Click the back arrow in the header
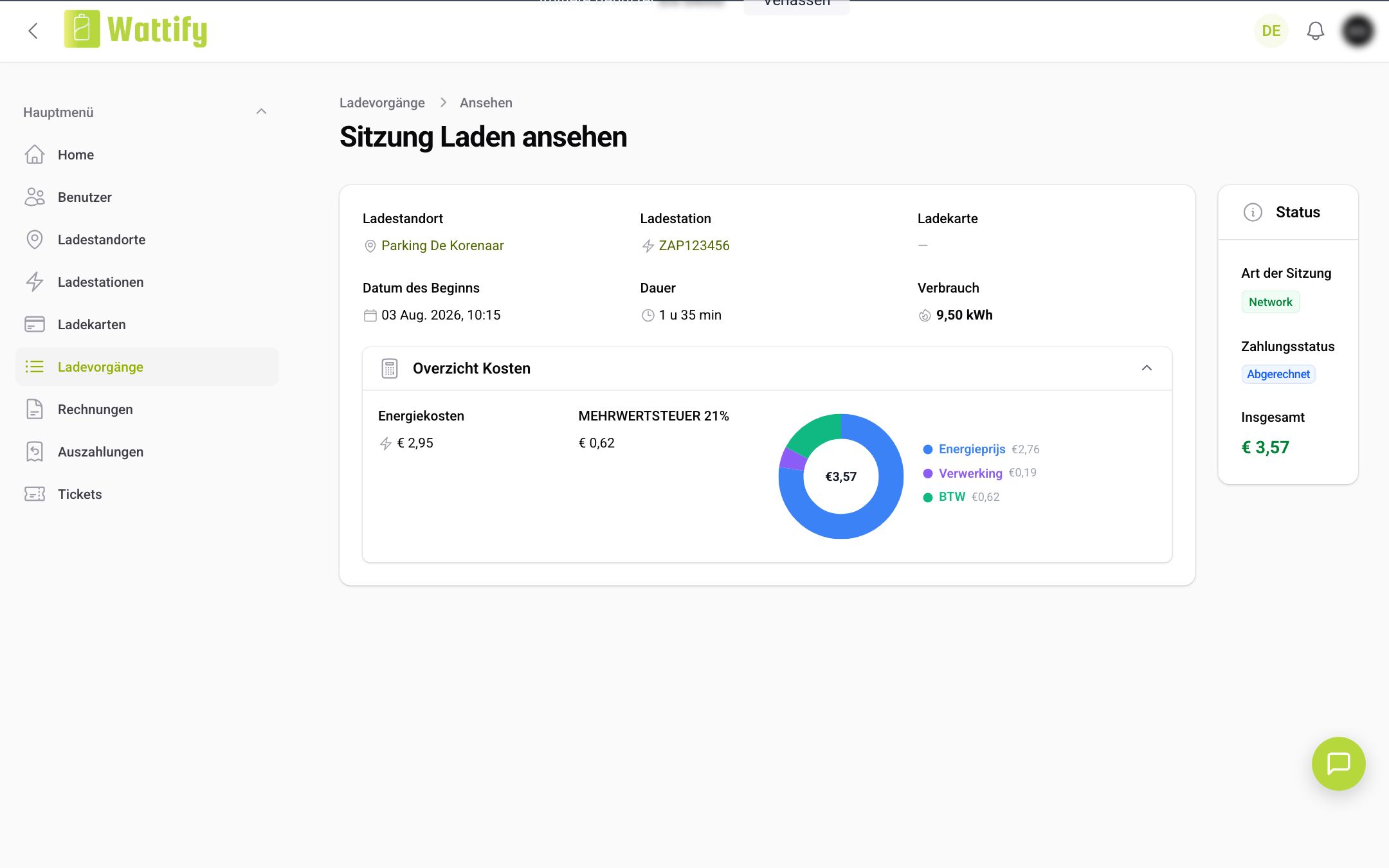 pyautogui.click(x=33, y=31)
